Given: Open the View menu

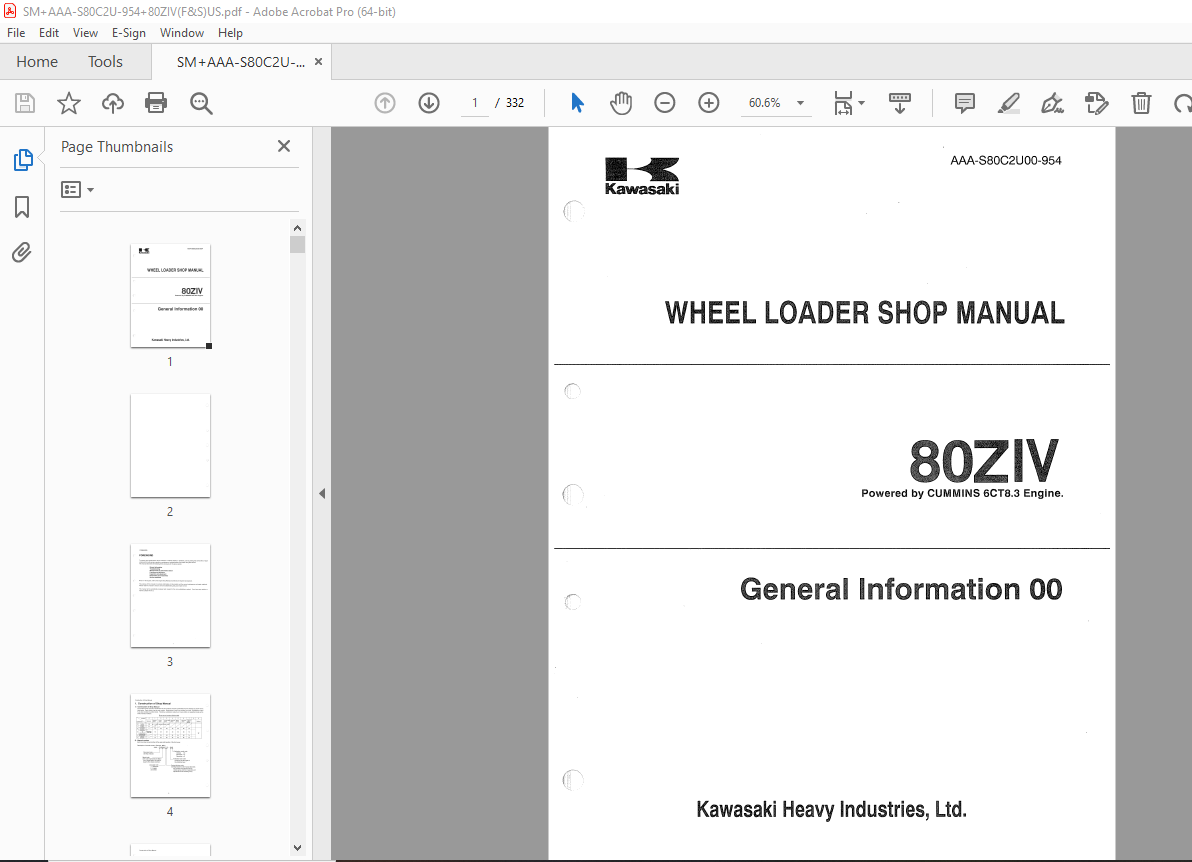Looking at the screenshot, I should coord(85,33).
